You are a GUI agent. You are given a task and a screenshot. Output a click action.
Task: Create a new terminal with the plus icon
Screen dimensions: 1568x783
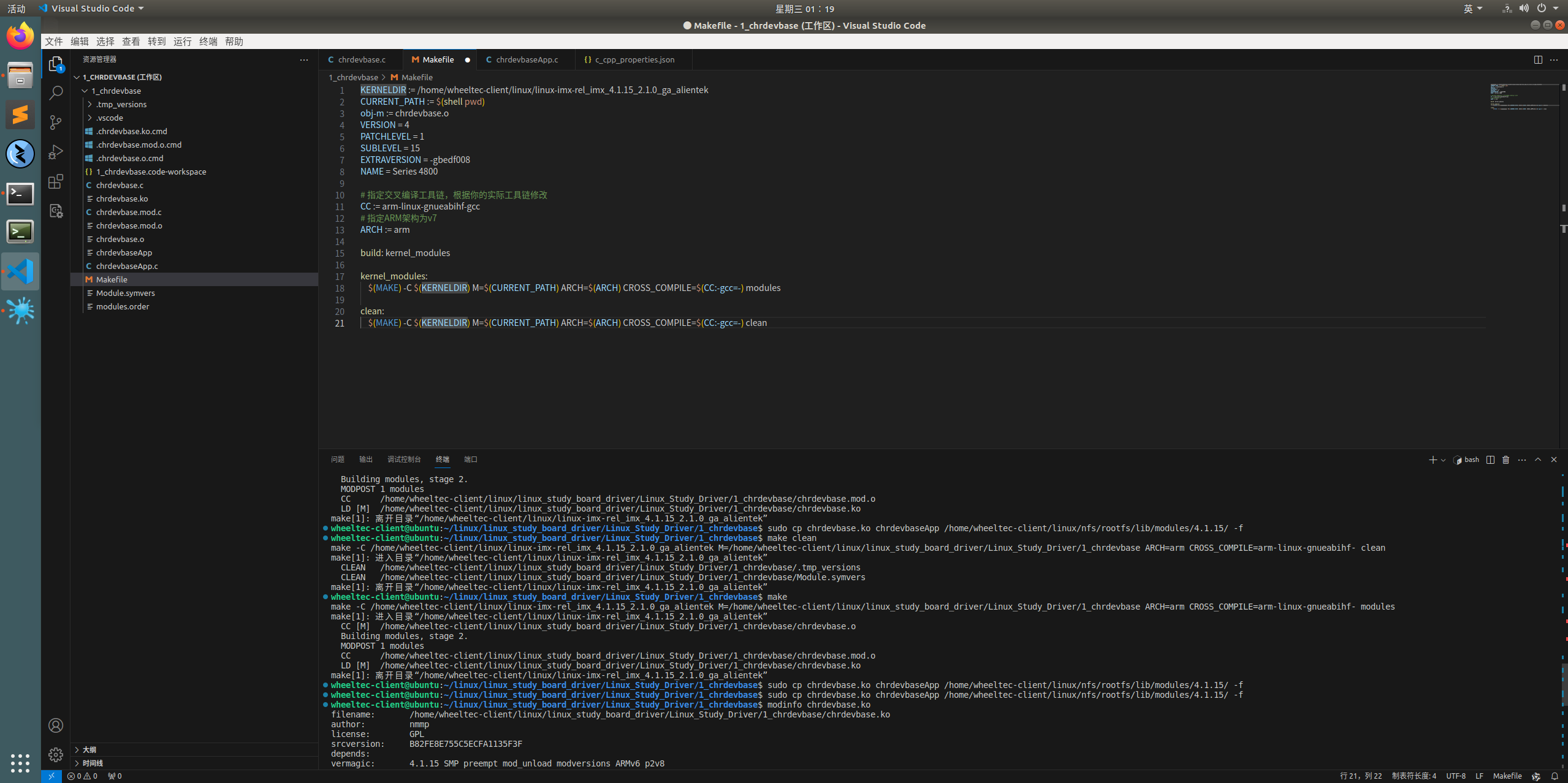(1432, 460)
